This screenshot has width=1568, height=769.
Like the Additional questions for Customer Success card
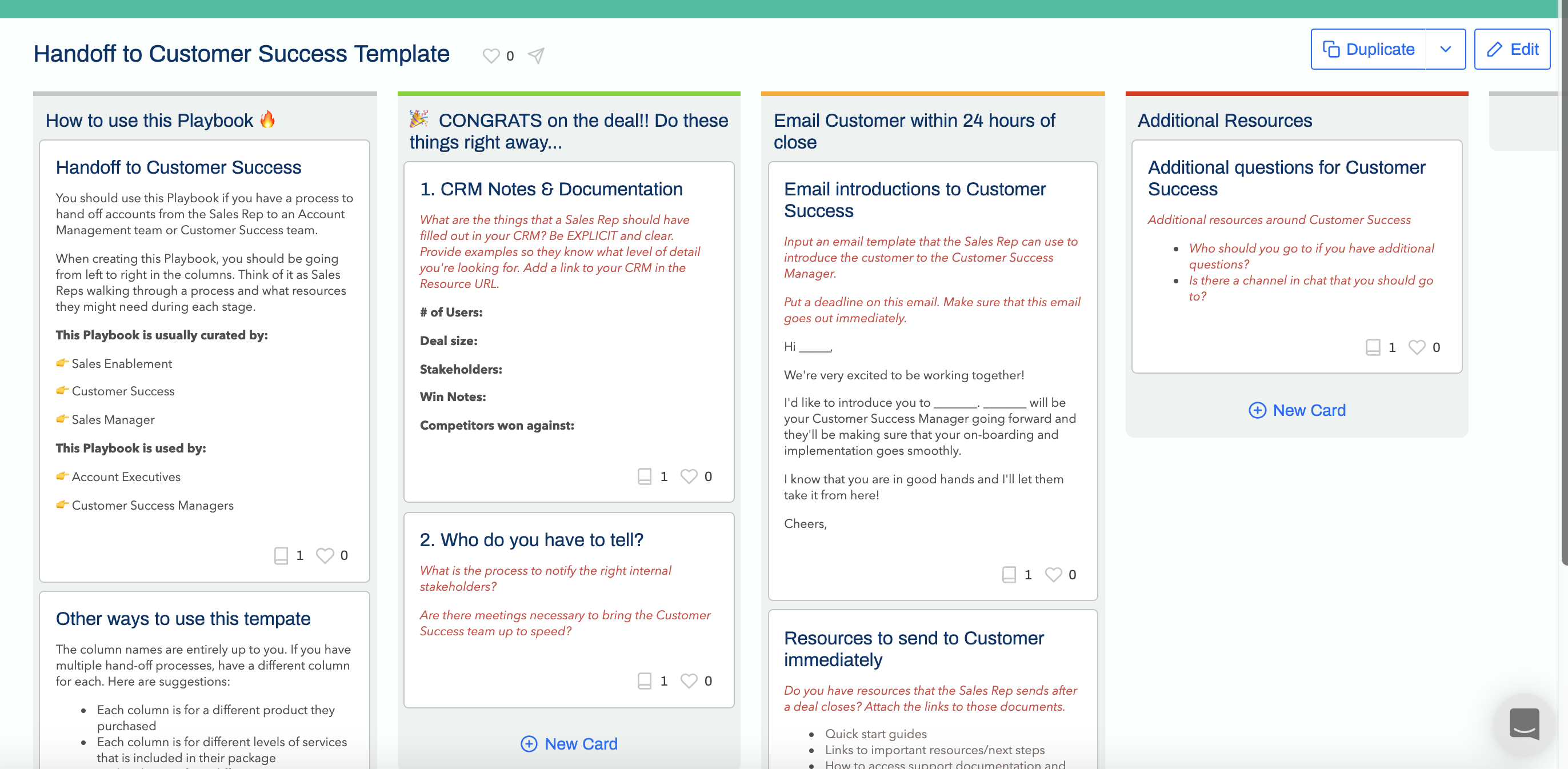point(1417,347)
